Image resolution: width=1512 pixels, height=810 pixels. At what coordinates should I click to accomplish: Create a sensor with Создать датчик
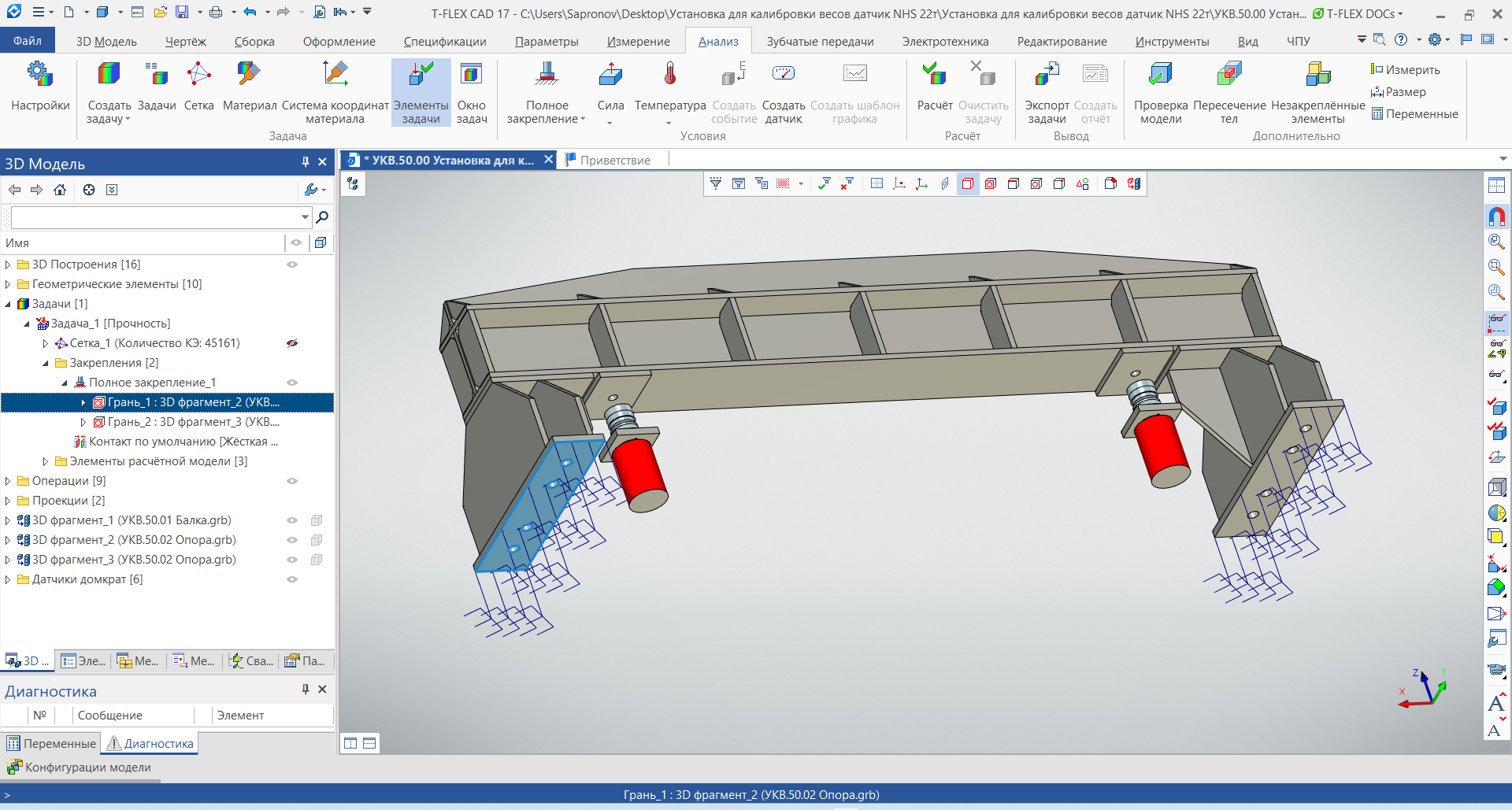point(783,91)
